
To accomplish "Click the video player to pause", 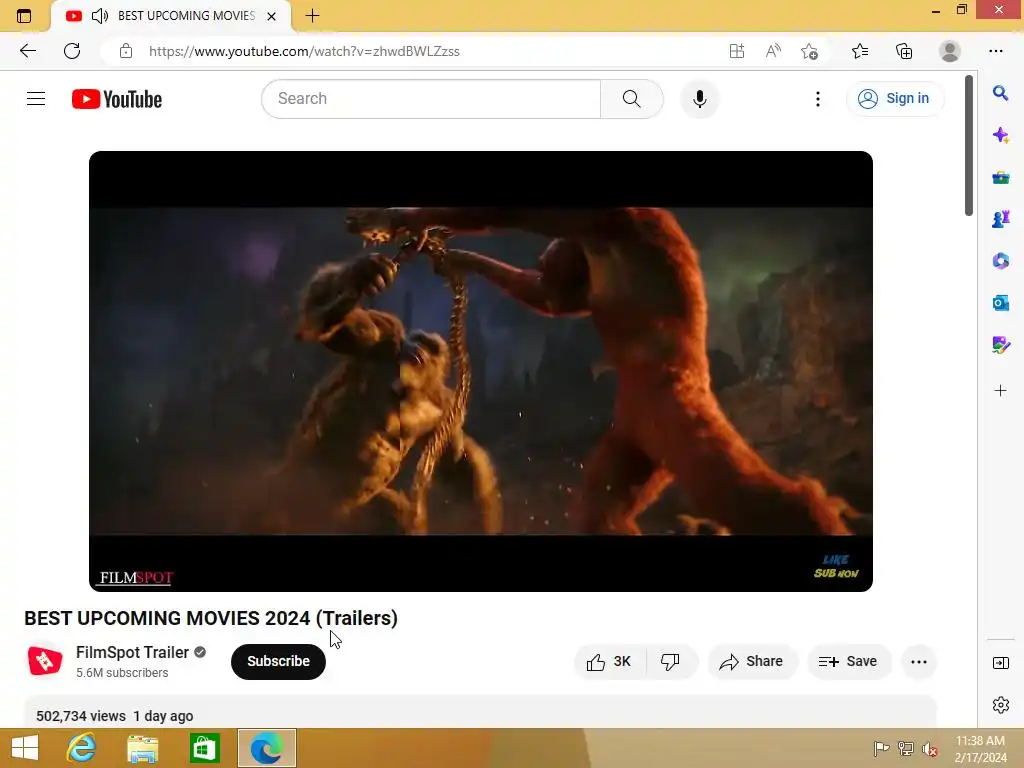I will (481, 371).
